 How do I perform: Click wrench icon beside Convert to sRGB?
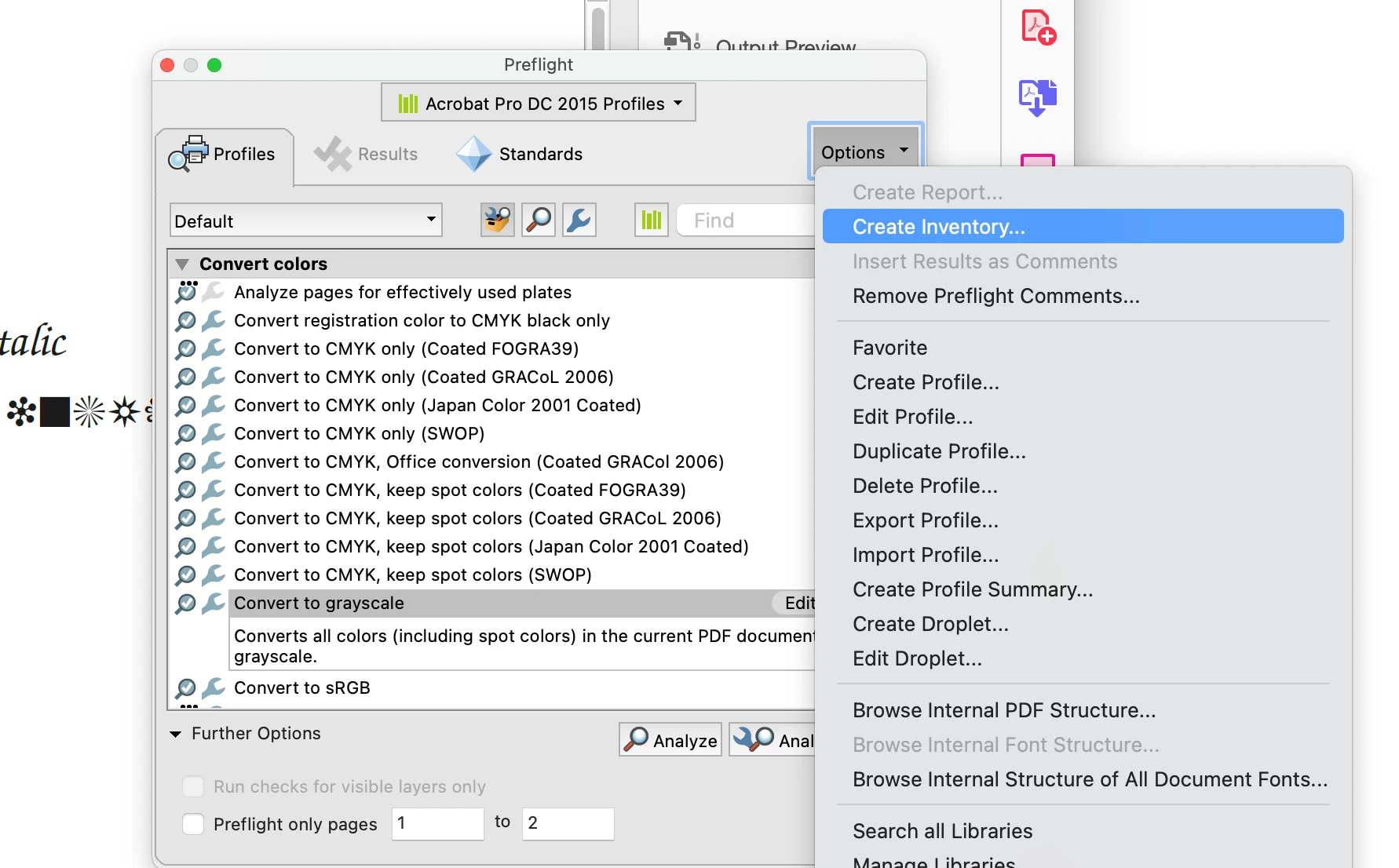(214, 688)
